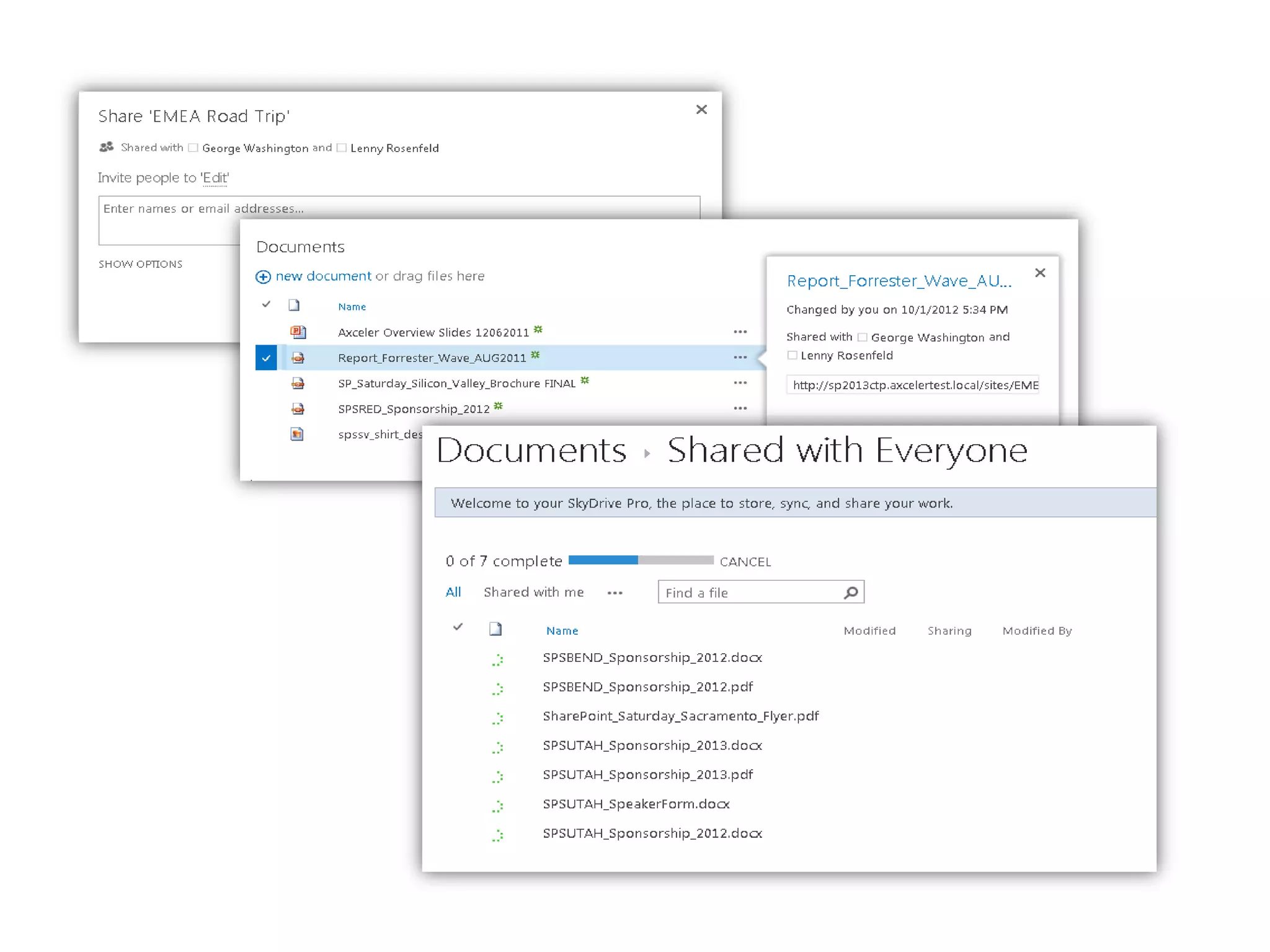Click the image icon beside spssv_shirt file
The image size is (1270, 952).
click(x=297, y=434)
